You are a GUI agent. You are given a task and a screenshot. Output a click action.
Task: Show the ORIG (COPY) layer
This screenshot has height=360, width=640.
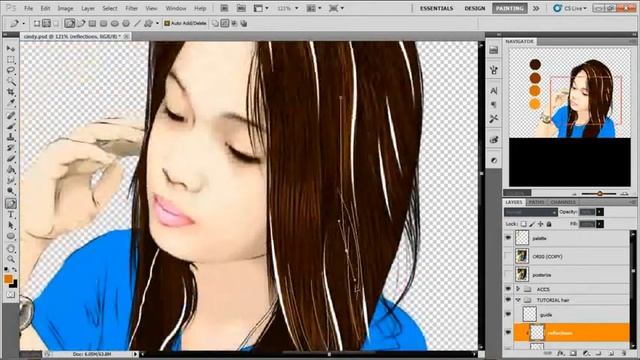[x=508, y=256]
